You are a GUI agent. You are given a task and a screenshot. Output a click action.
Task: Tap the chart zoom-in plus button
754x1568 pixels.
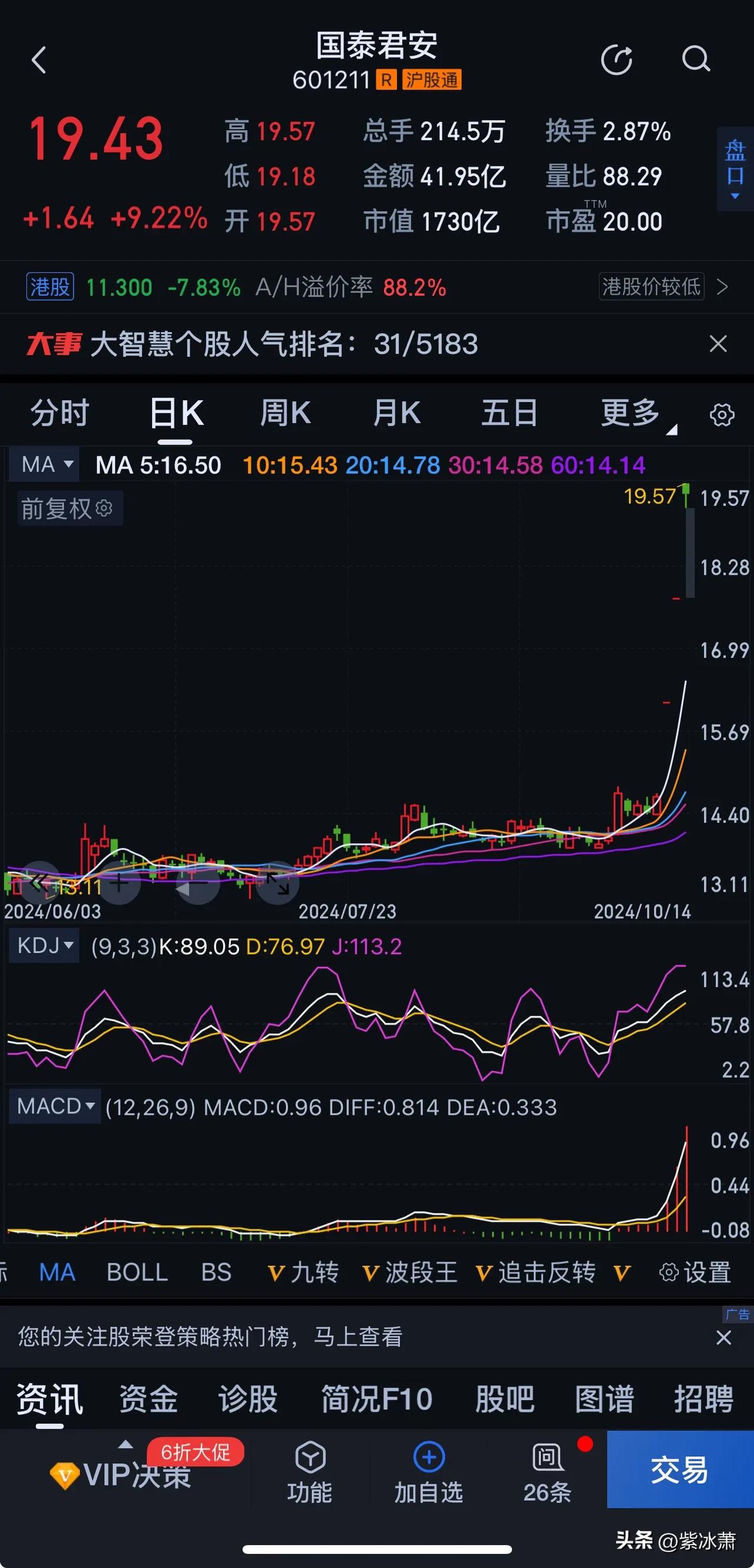(119, 882)
